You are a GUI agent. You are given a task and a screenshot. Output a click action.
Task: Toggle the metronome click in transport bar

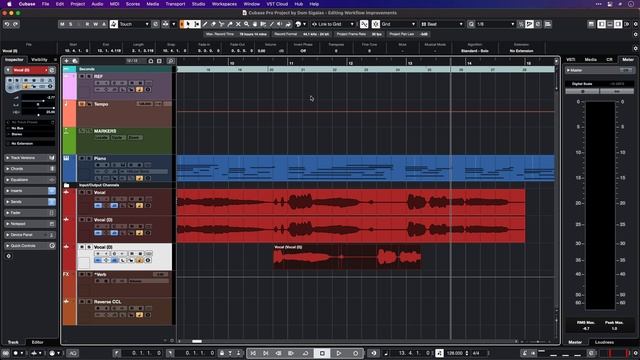tap(524, 353)
